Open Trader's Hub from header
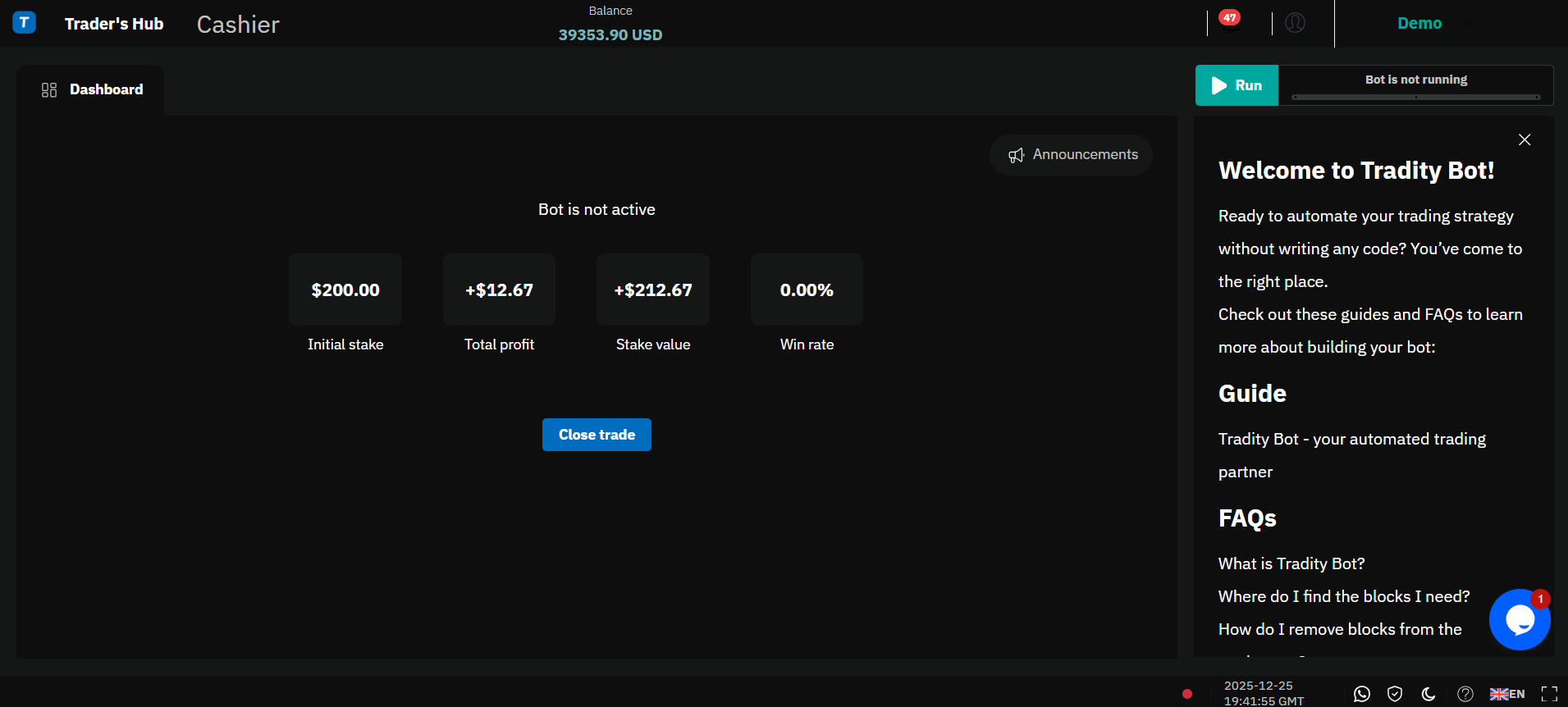This screenshot has height=707, width=1568. [x=114, y=24]
